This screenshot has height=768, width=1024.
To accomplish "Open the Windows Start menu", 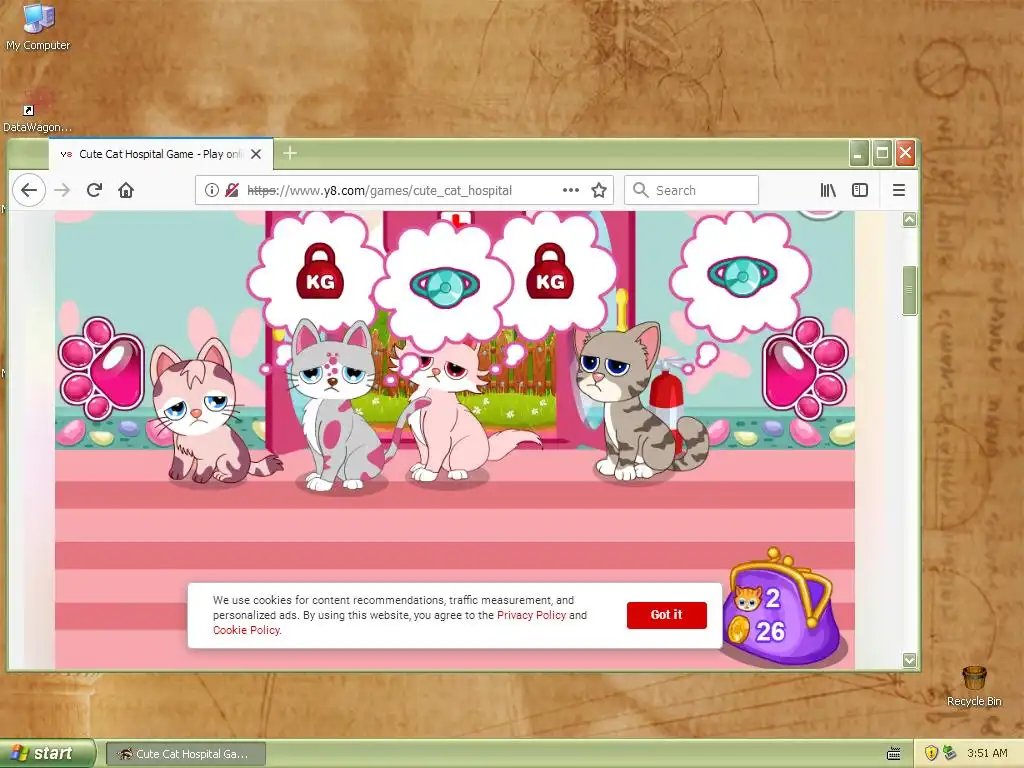I will tap(47, 754).
